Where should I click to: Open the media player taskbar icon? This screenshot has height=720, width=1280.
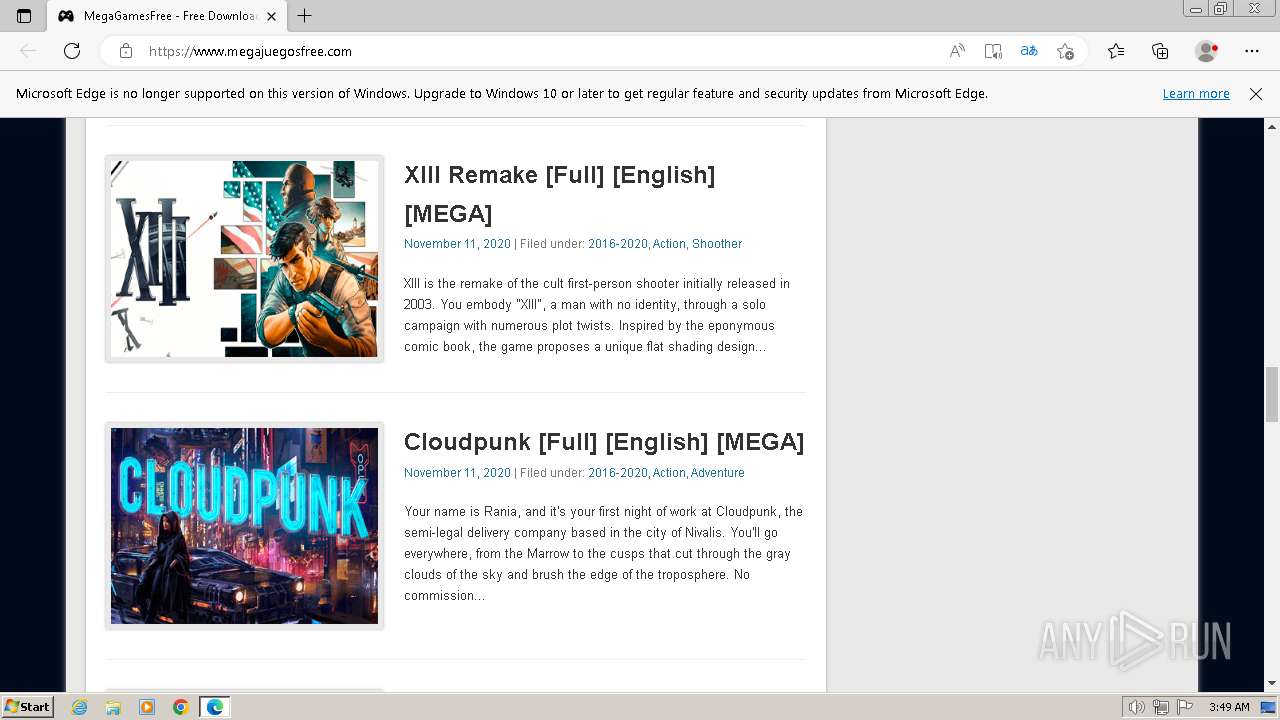click(147, 707)
